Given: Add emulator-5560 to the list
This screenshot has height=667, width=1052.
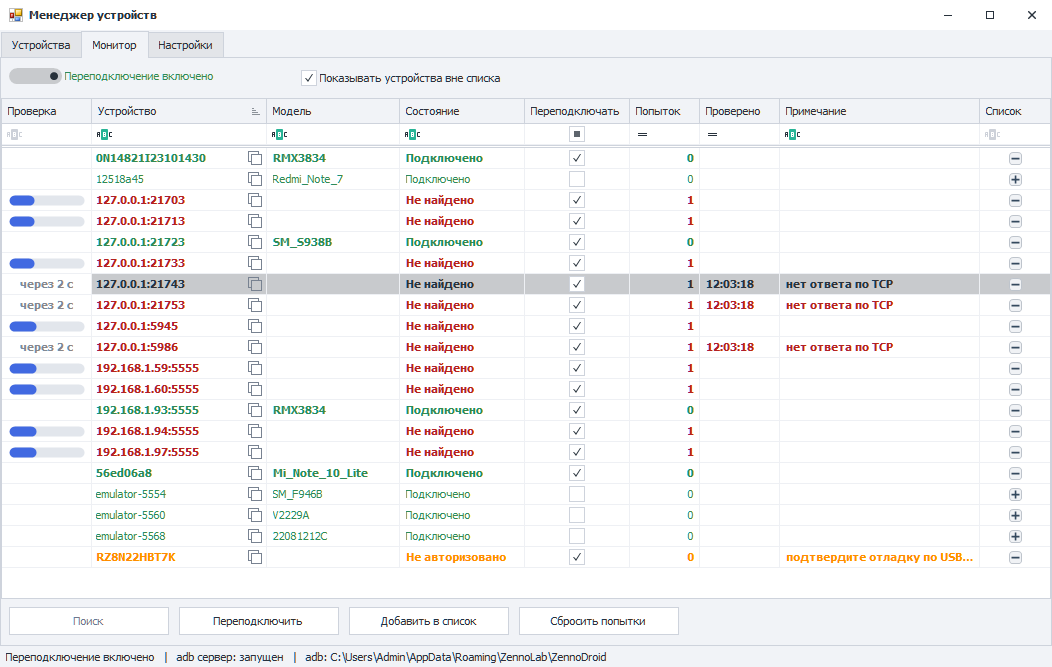Looking at the screenshot, I should pos(1015,515).
